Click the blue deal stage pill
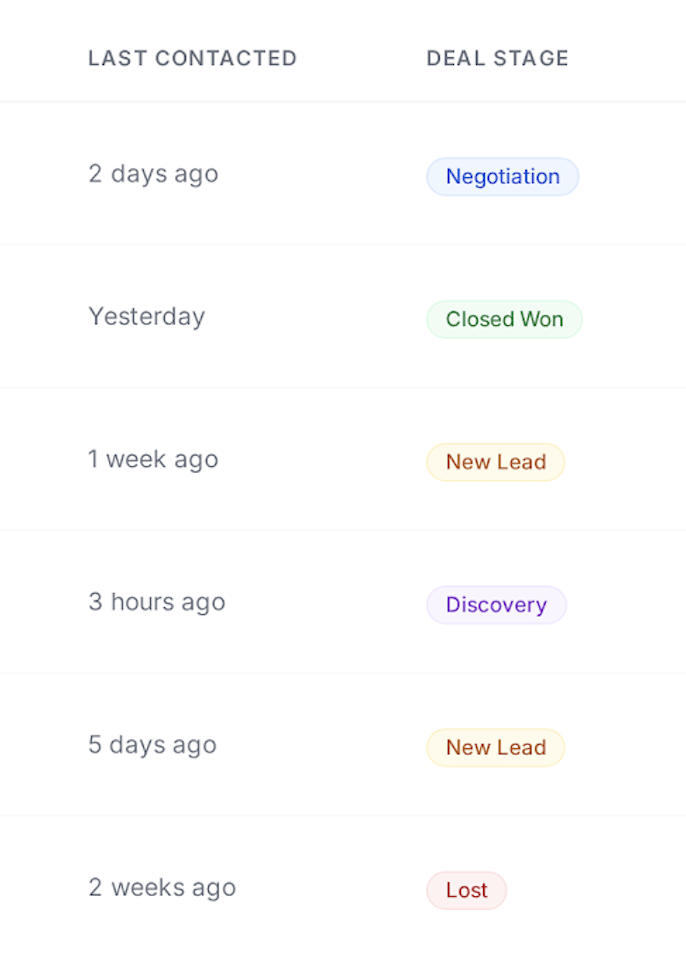This screenshot has width=686, height=960. (x=502, y=177)
